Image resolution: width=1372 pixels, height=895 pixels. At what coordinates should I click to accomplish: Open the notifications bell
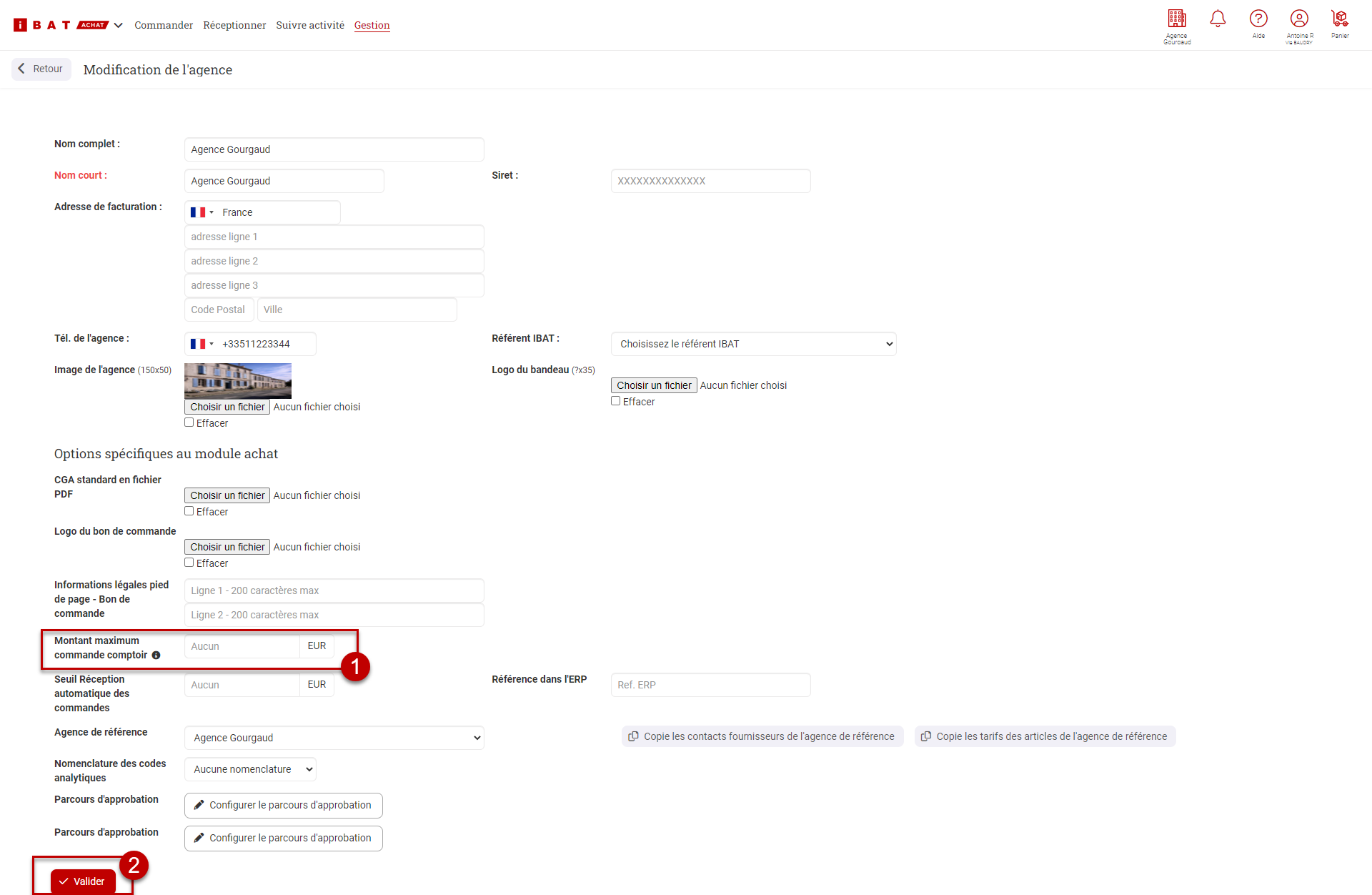click(1218, 19)
